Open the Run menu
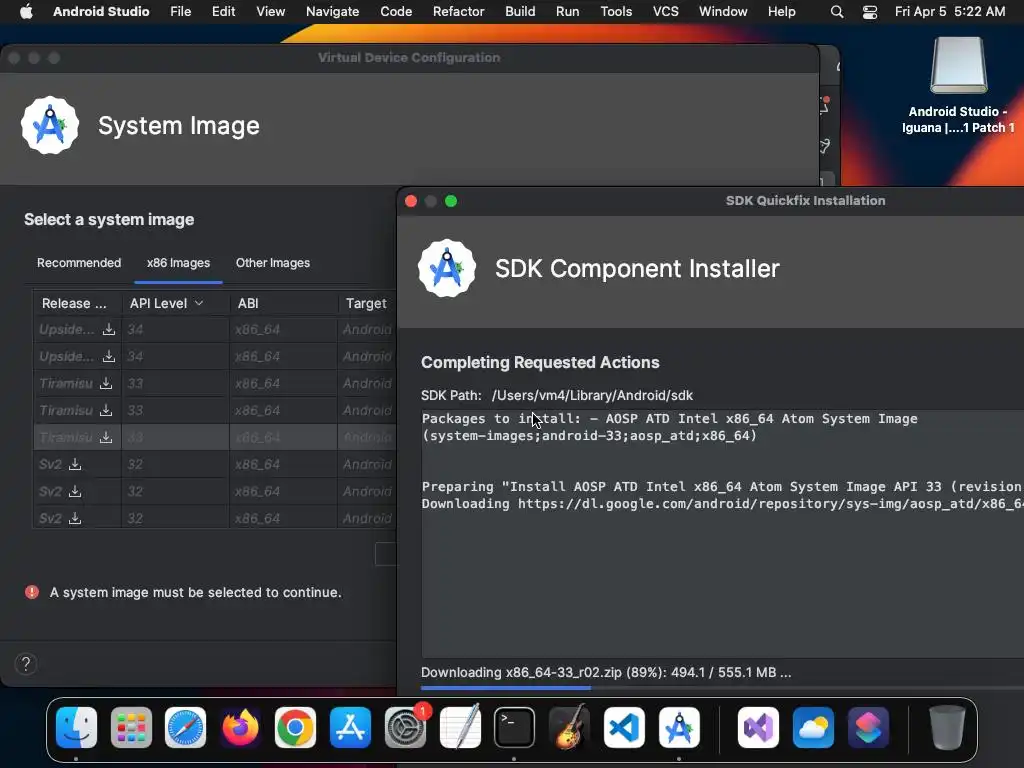Viewport: 1024px width, 768px height. [568, 12]
